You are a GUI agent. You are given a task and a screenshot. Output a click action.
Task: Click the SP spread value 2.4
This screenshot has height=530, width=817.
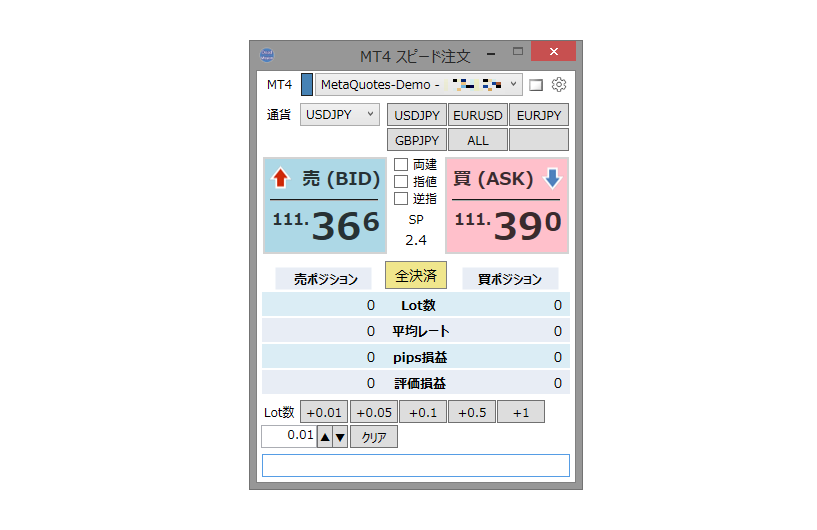point(416,240)
